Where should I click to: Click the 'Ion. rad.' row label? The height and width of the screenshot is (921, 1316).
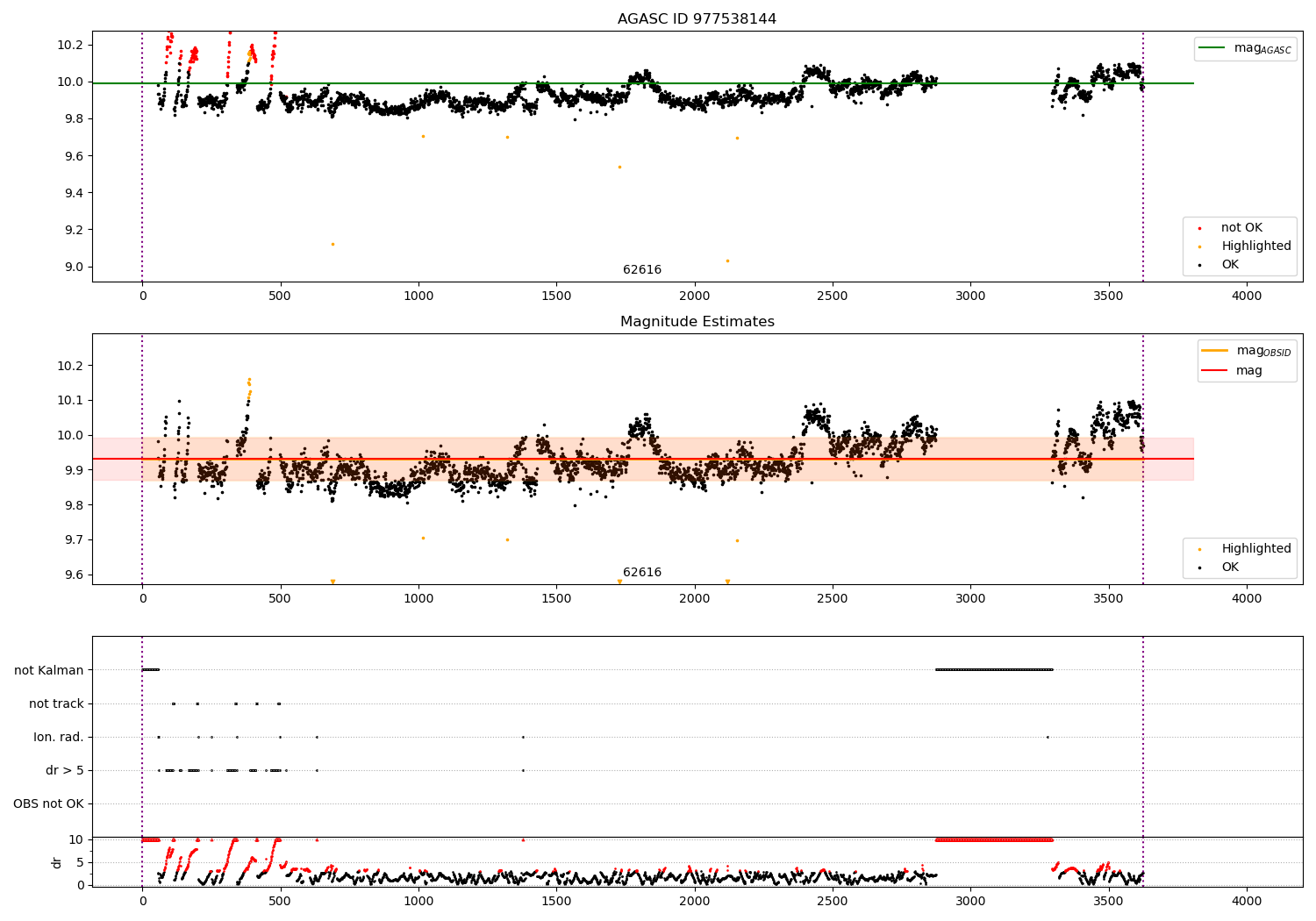(x=59, y=737)
